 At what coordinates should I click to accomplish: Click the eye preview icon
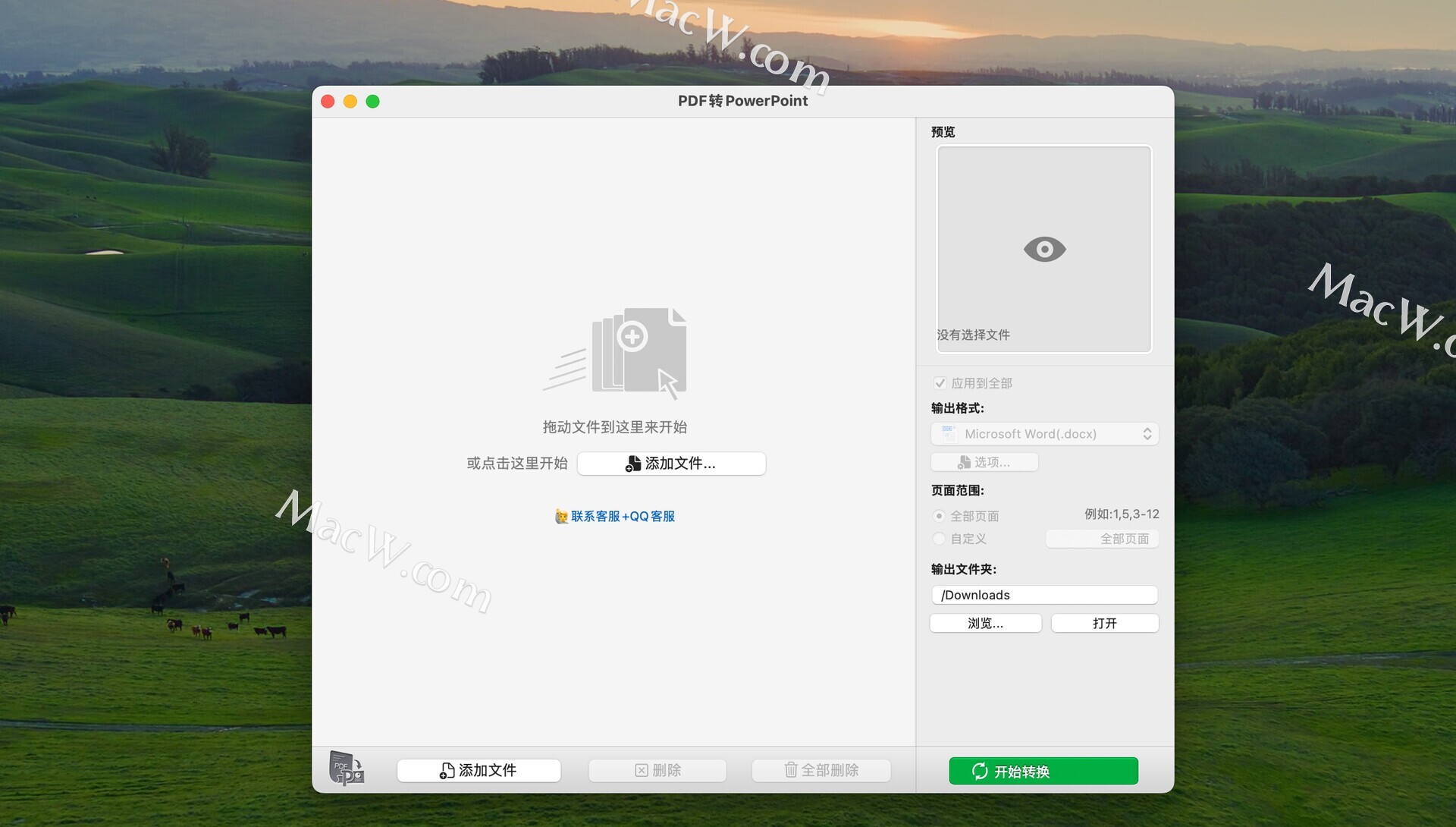click(1044, 249)
